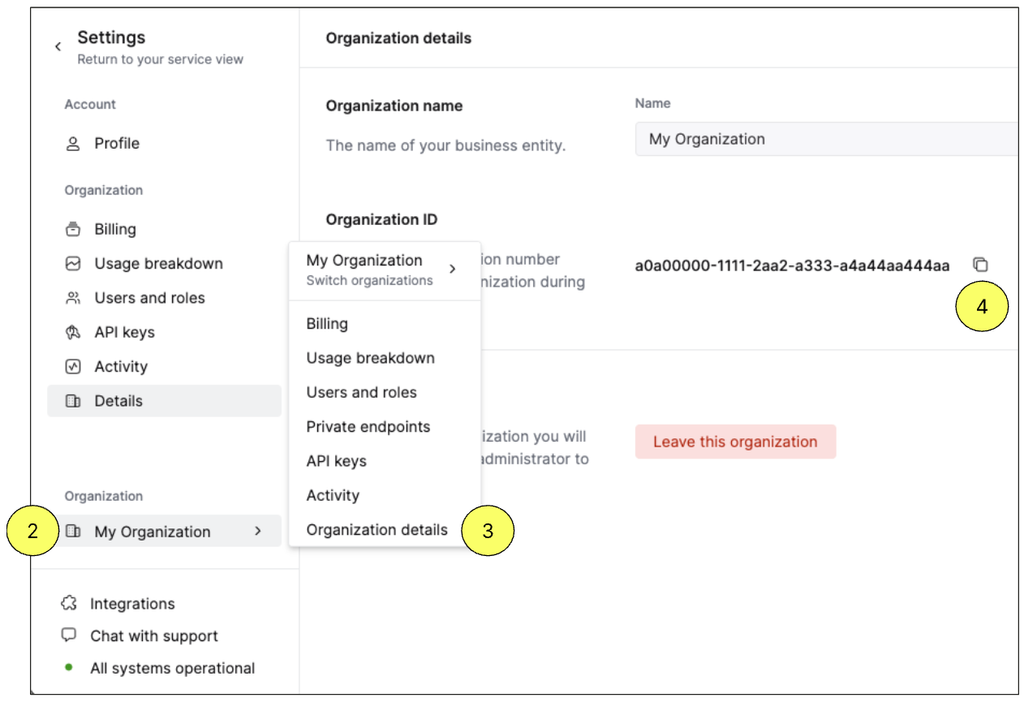The width and height of the screenshot is (1024, 703).
Task: Select Organization details from the popup menu
Action: coord(377,529)
